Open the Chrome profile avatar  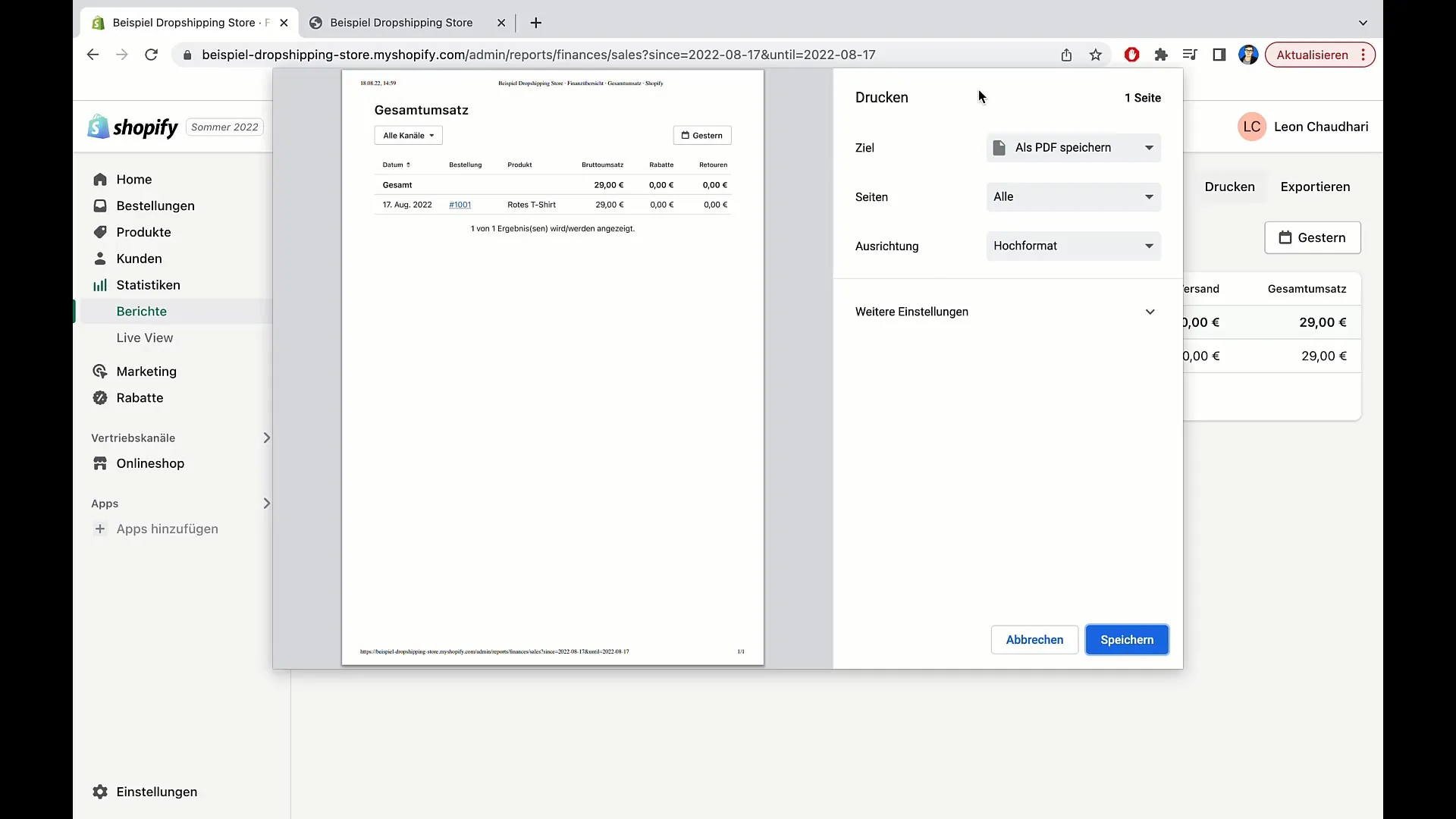1248,55
